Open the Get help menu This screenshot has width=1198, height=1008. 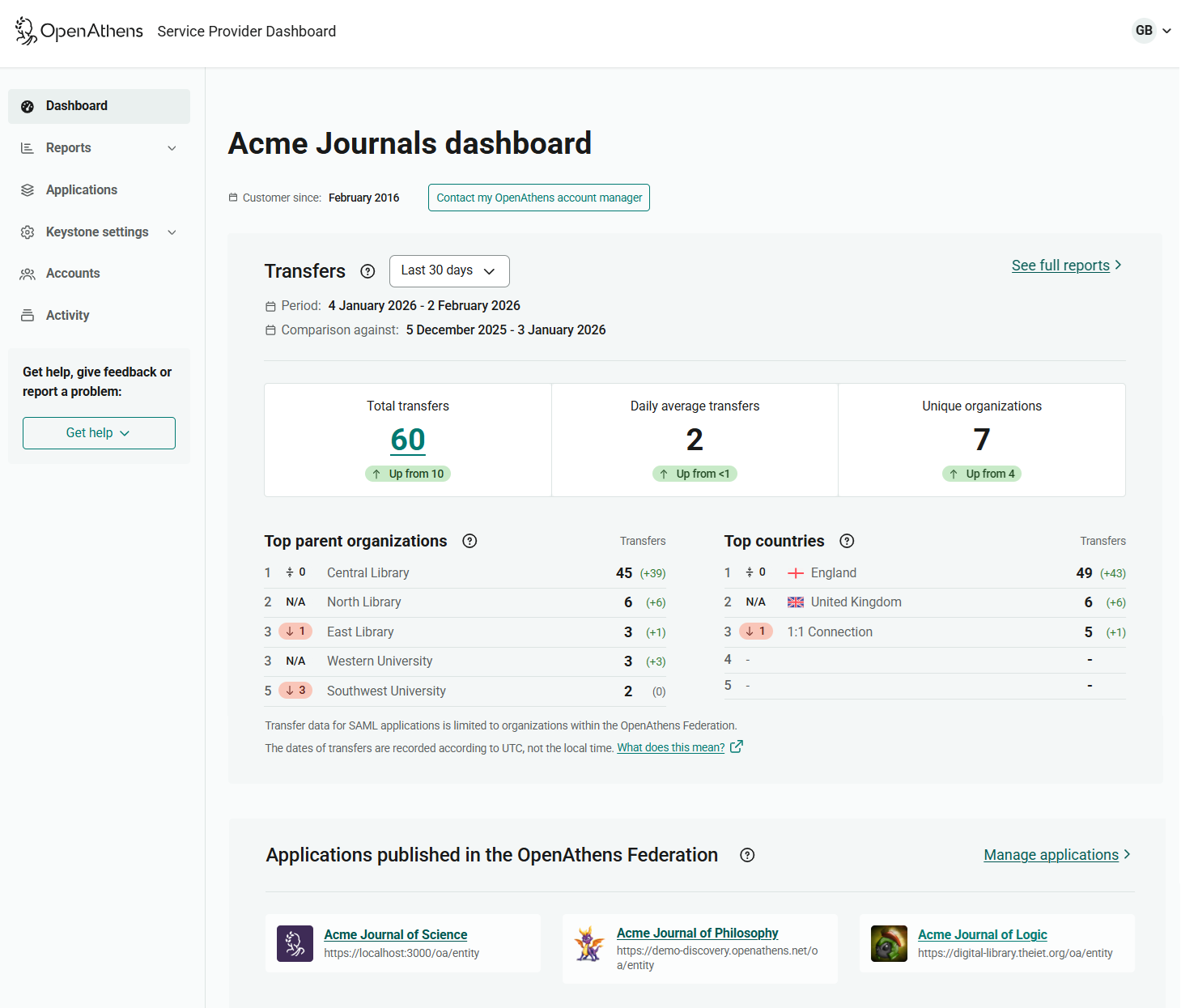click(99, 432)
